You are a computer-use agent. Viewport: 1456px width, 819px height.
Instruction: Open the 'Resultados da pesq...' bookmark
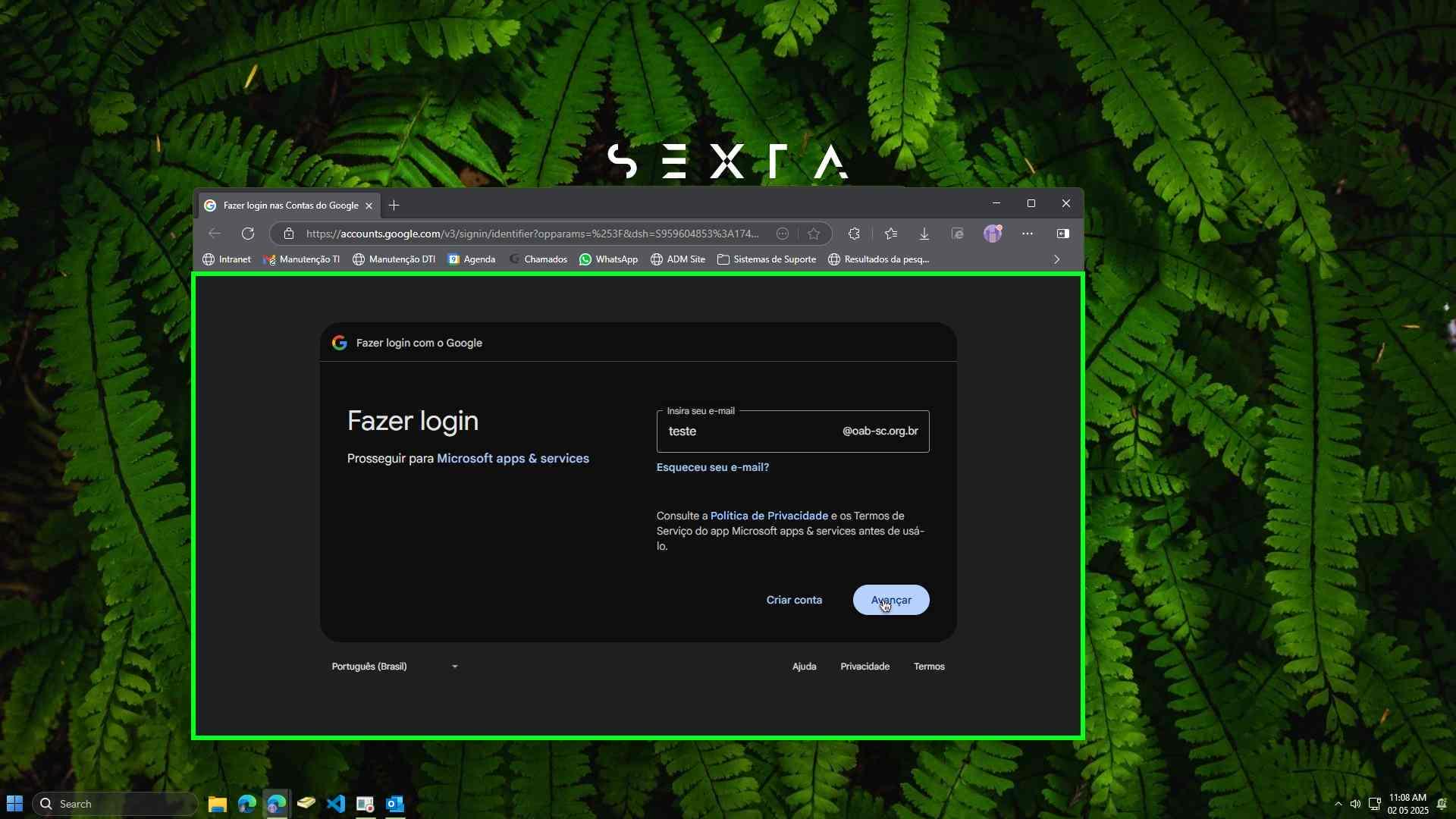pyautogui.click(x=879, y=259)
